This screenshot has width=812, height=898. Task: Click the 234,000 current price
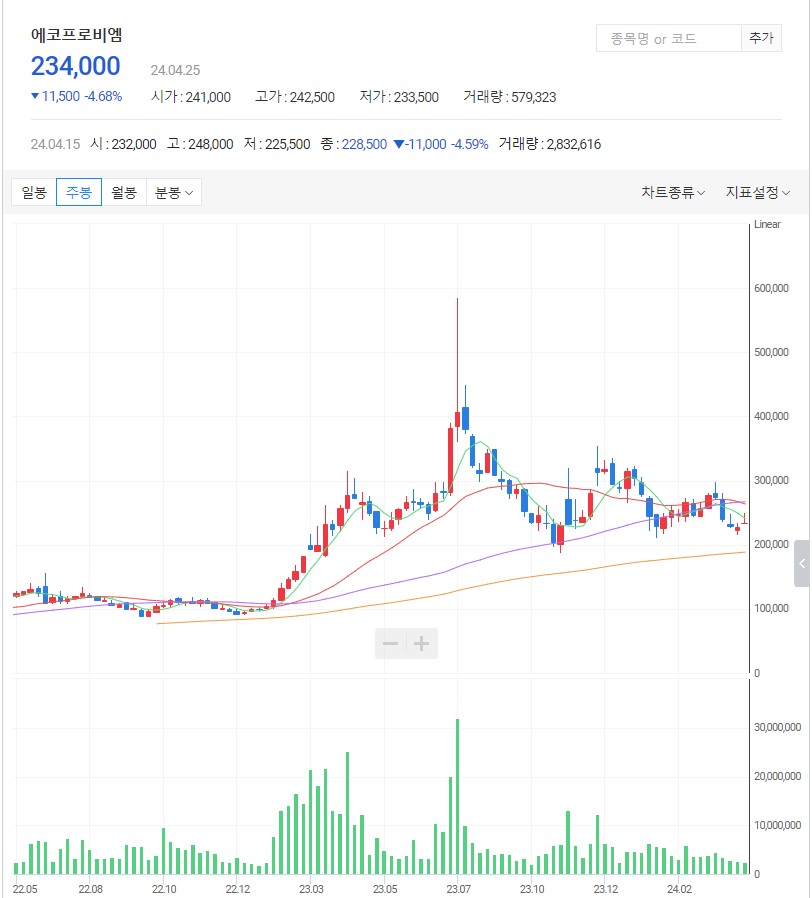(76, 67)
